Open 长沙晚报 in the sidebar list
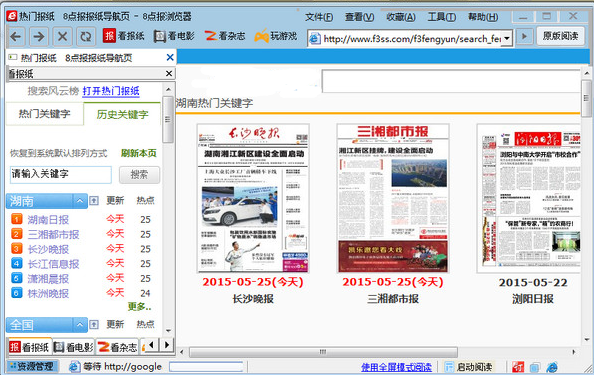This screenshot has width=594, height=375. [x=48, y=249]
